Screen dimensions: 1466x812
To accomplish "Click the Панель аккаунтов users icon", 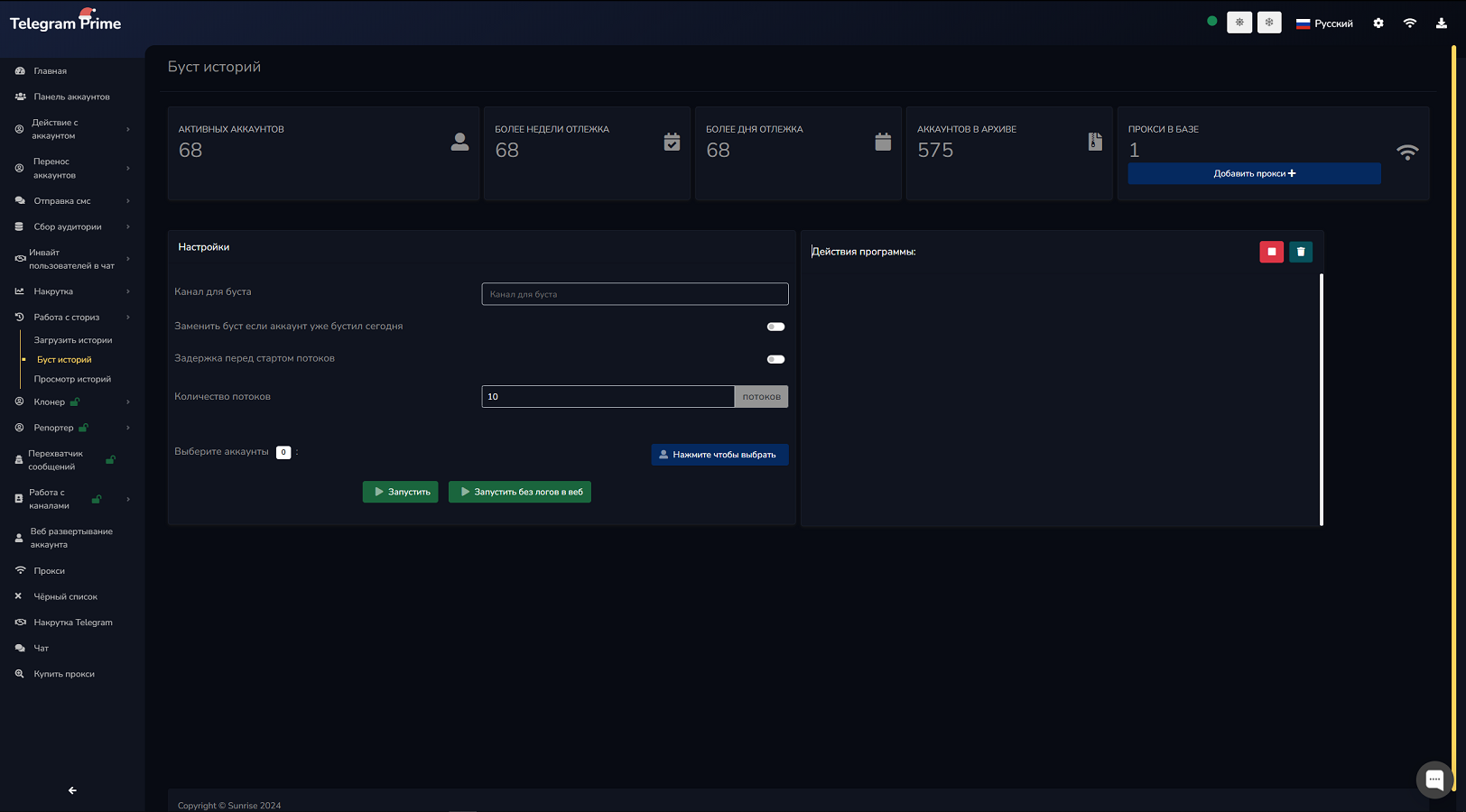I will coord(20,97).
